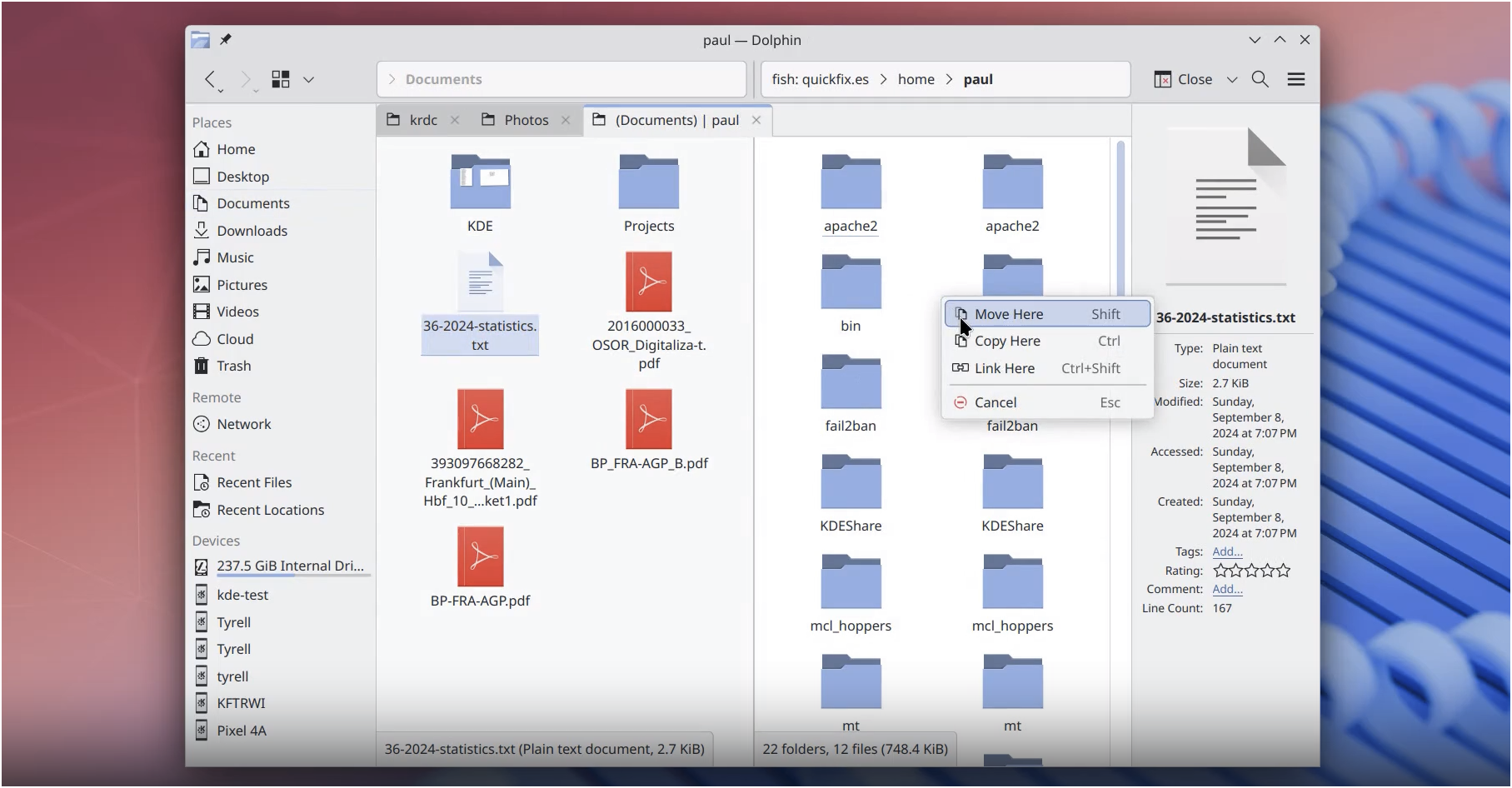Click the Documents location bar
The image size is (1512, 788).
click(x=561, y=79)
